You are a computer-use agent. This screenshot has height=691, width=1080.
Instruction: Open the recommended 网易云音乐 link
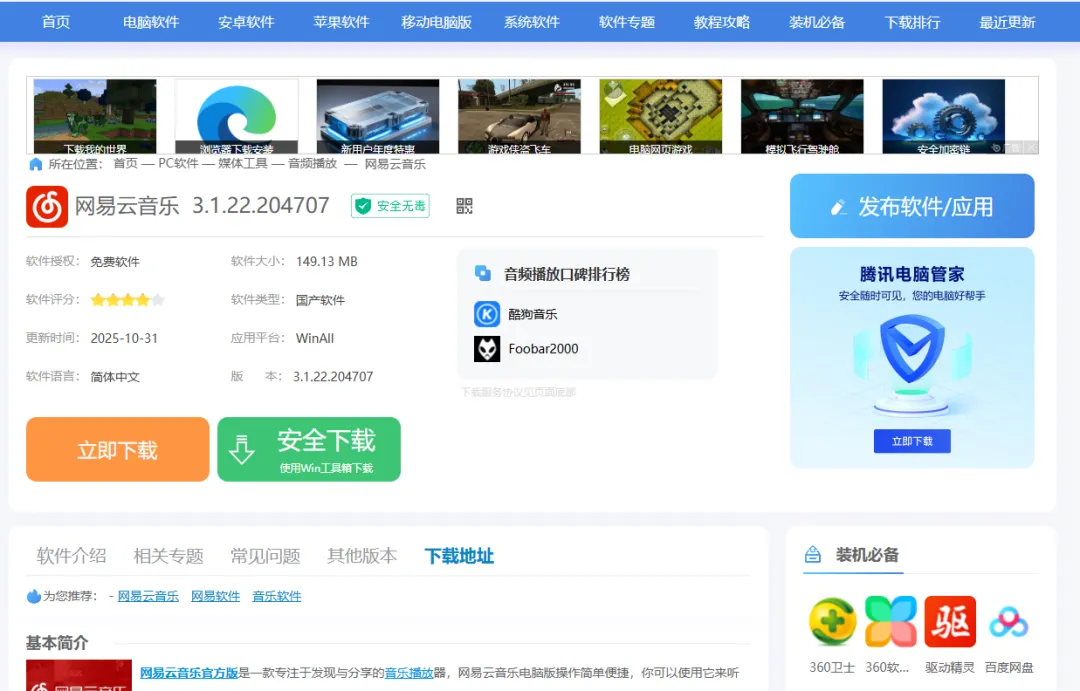[148, 596]
